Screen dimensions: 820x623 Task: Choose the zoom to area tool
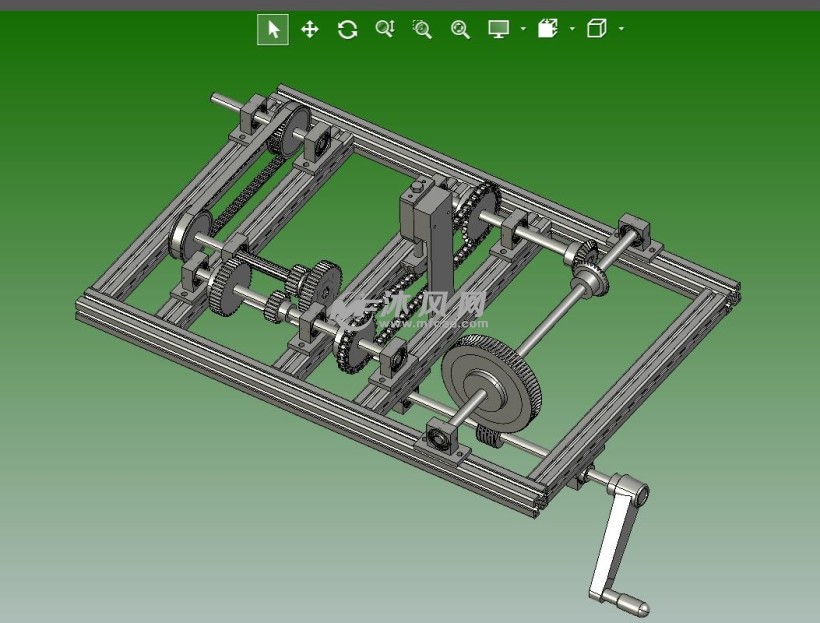point(423,29)
